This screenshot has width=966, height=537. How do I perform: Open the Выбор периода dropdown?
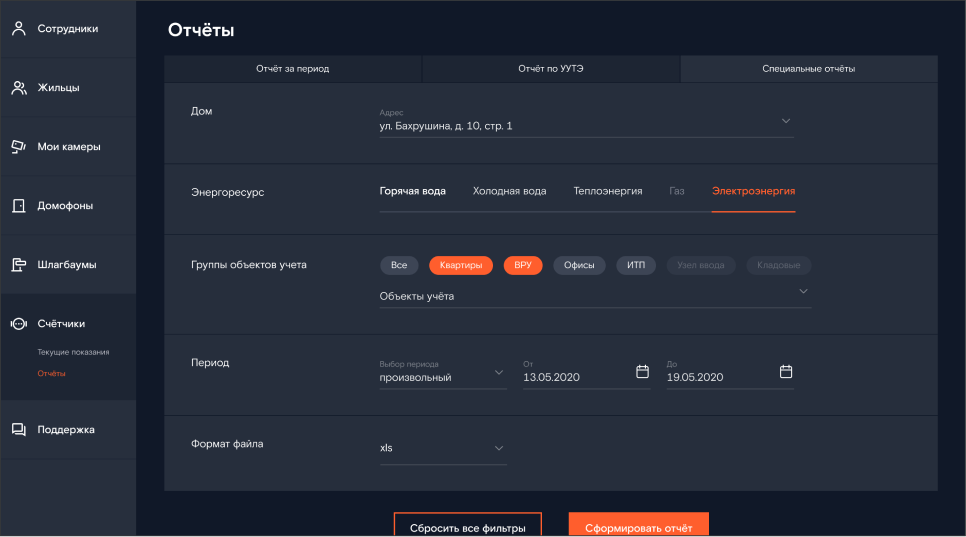[x=443, y=373]
